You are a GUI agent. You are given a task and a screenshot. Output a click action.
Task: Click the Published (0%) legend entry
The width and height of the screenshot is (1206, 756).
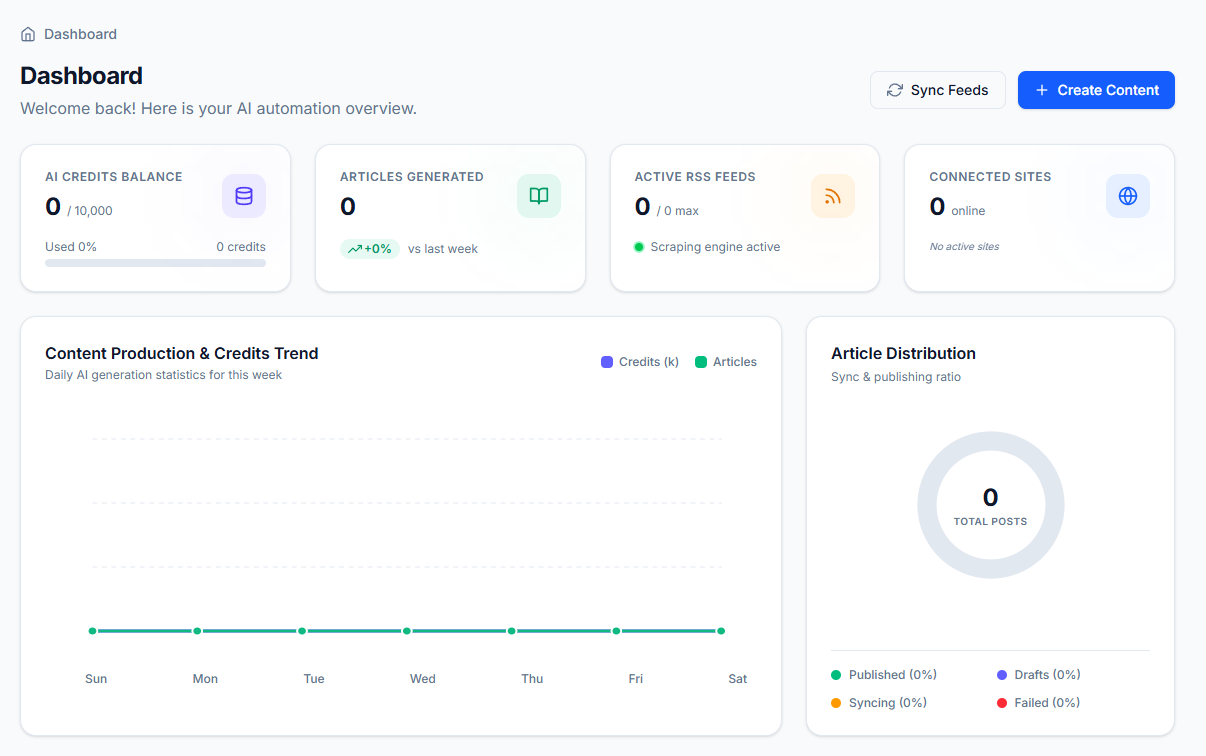click(884, 675)
